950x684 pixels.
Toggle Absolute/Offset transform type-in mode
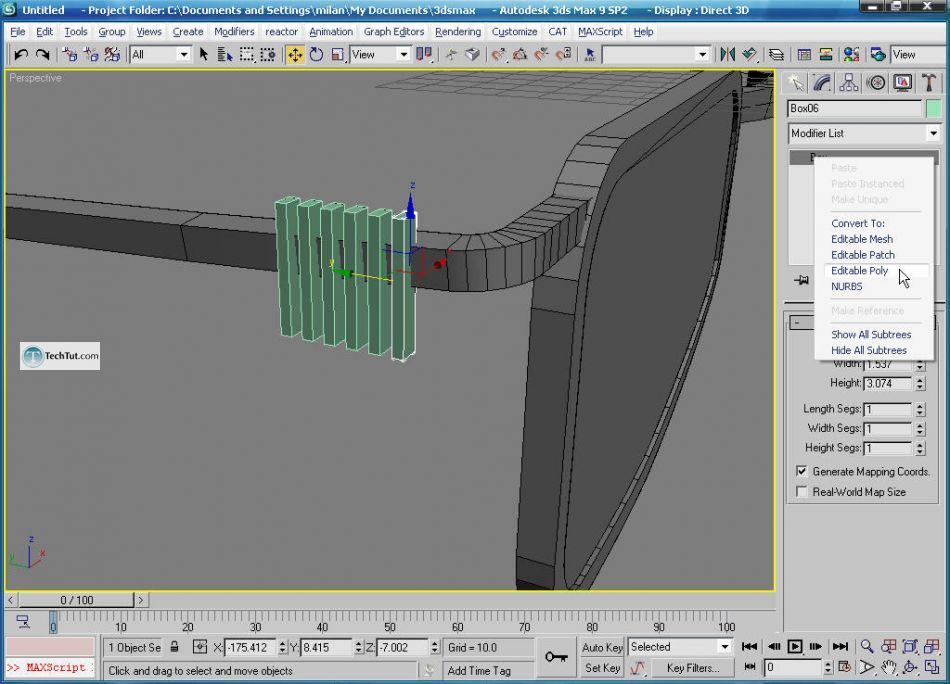click(199, 647)
